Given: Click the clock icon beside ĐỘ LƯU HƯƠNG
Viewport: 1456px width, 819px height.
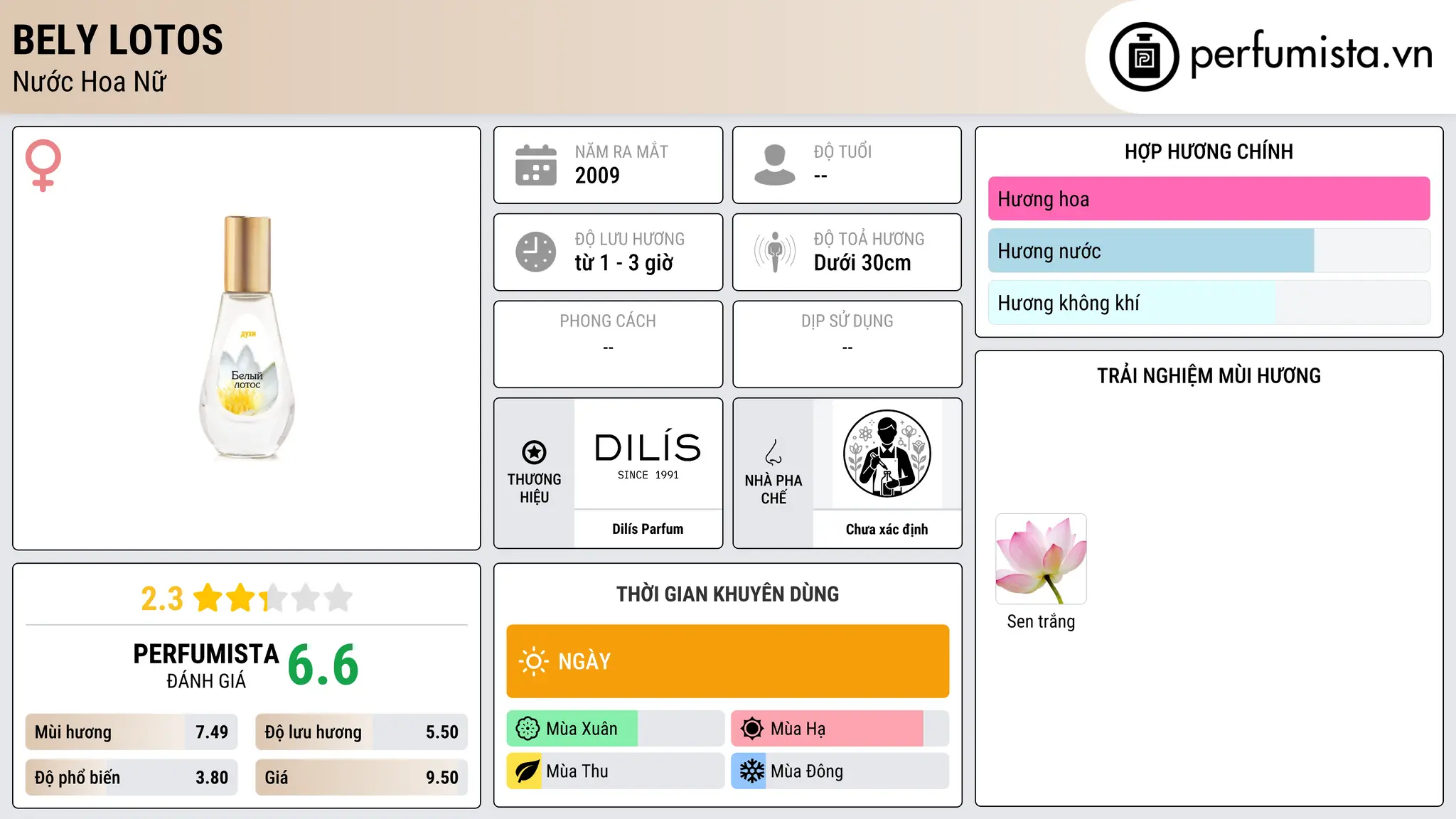Looking at the screenshot, I should pyautogui.click(x=536, y=252).
